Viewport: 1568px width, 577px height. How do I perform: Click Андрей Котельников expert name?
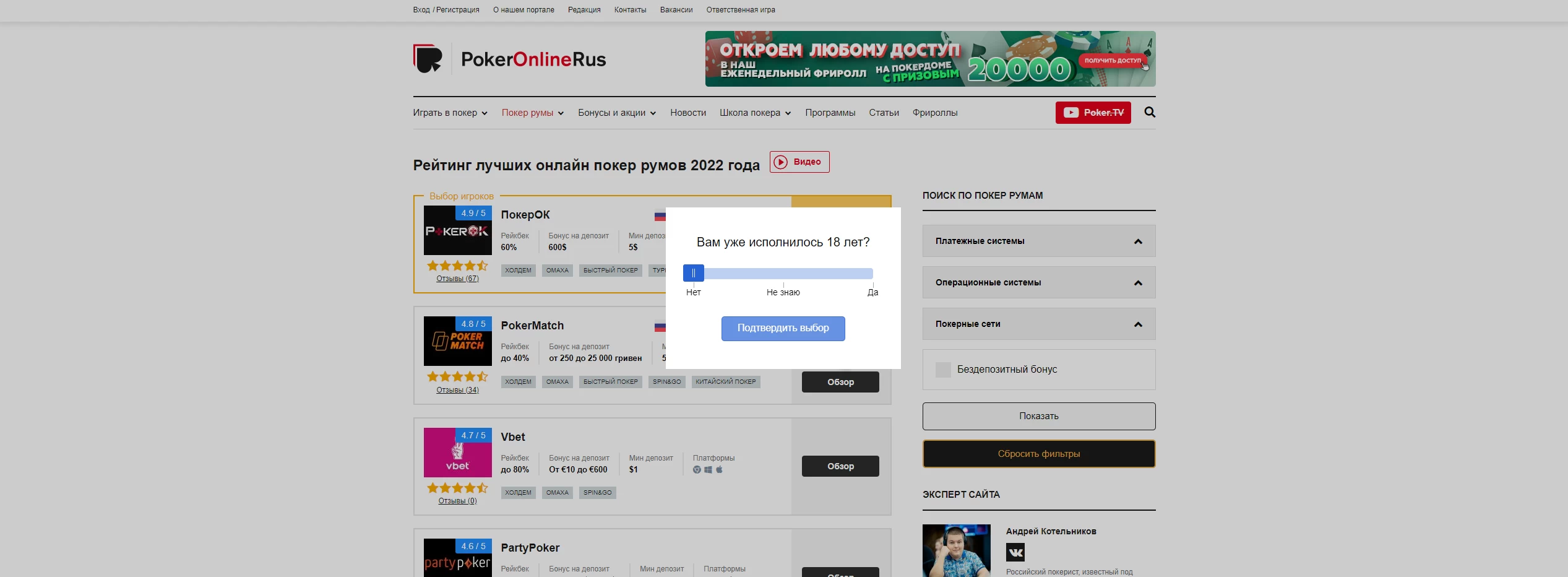pyautogui.click(x=1051, y=531)
